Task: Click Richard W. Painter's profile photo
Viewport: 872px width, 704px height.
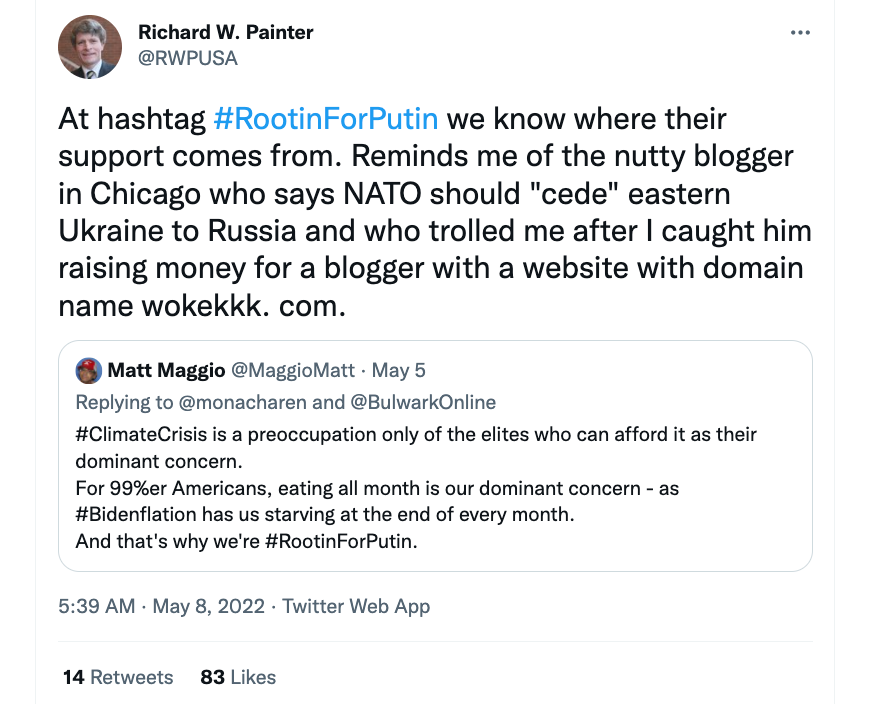Action: click(89, 46)
